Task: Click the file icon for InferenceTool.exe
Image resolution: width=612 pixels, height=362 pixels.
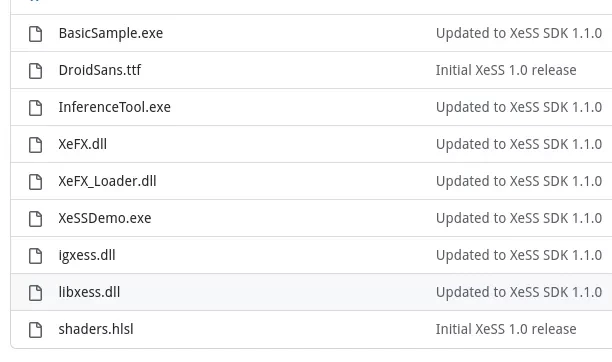Action: 36,108
